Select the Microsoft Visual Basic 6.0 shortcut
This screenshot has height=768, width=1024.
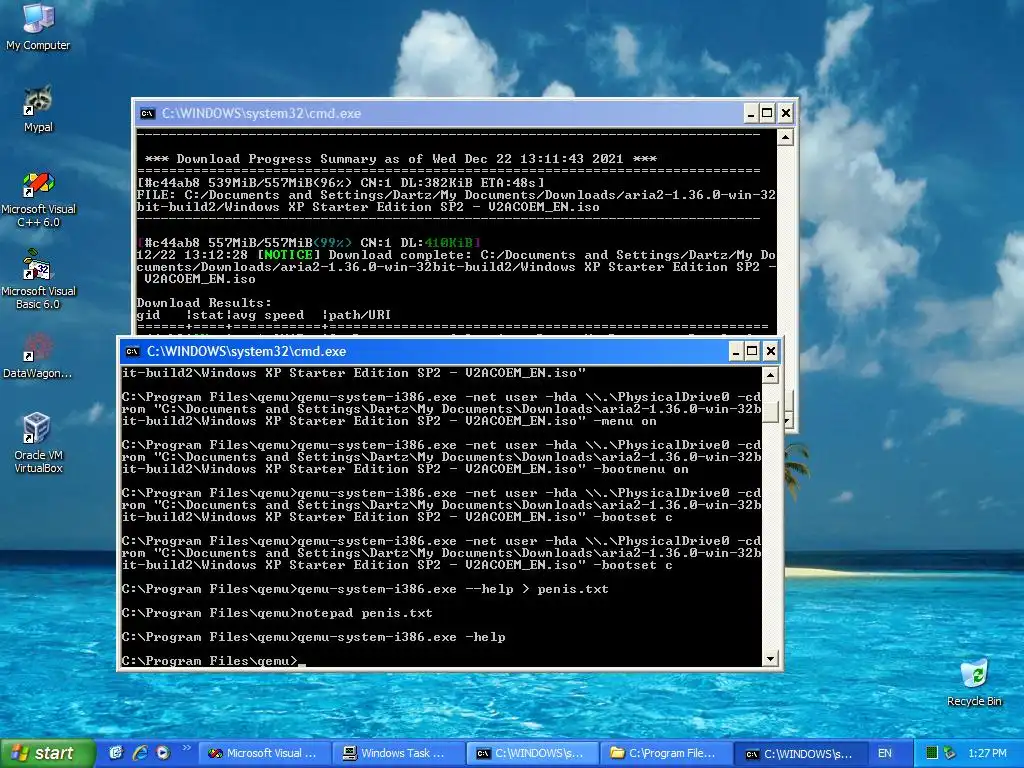point(38,281)
